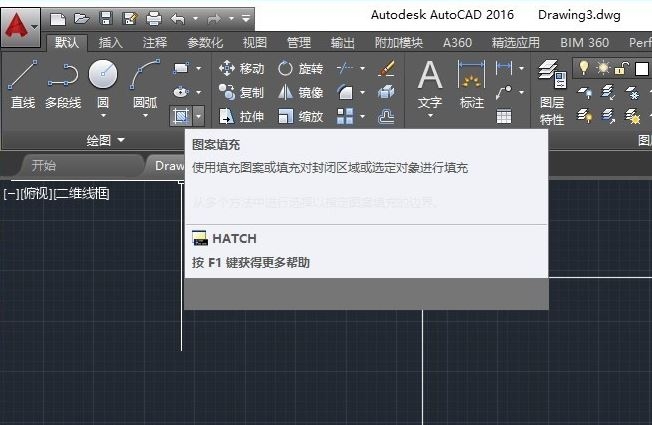The image size is (652, 425).
Task: Click the Offset icon
Action: (386, 116)
